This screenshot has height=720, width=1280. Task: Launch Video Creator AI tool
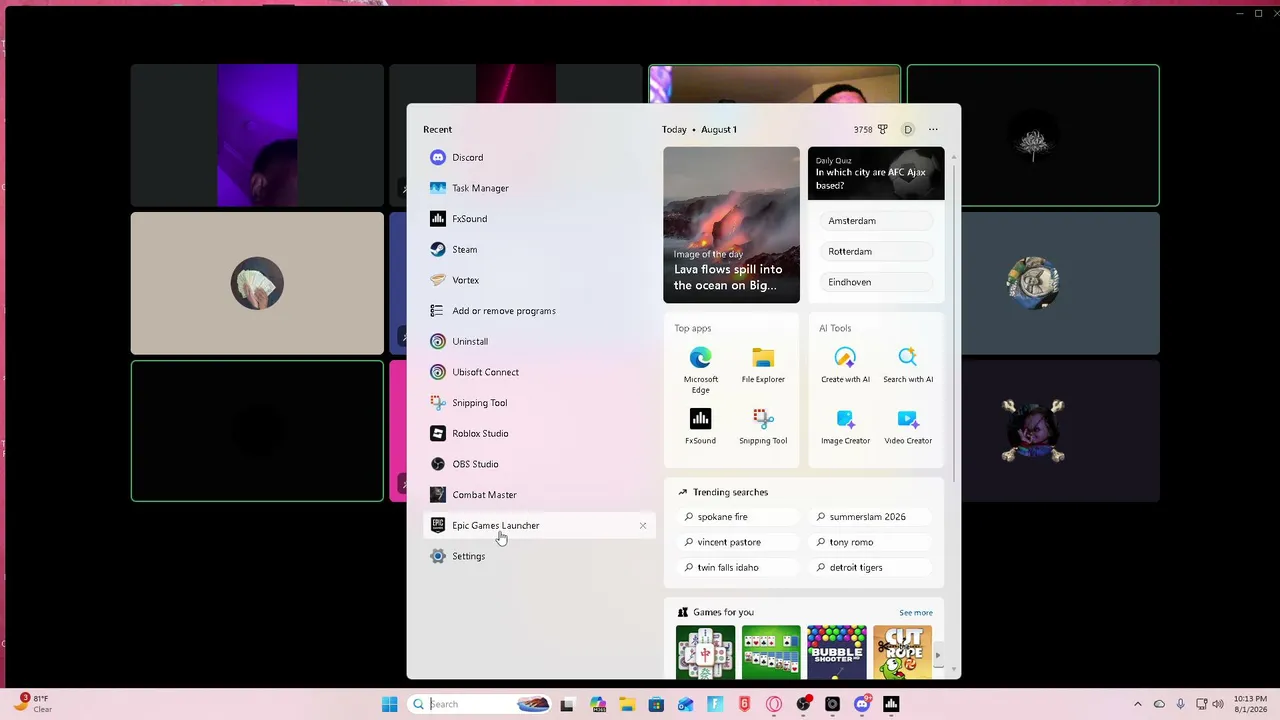tap(908, 426)
